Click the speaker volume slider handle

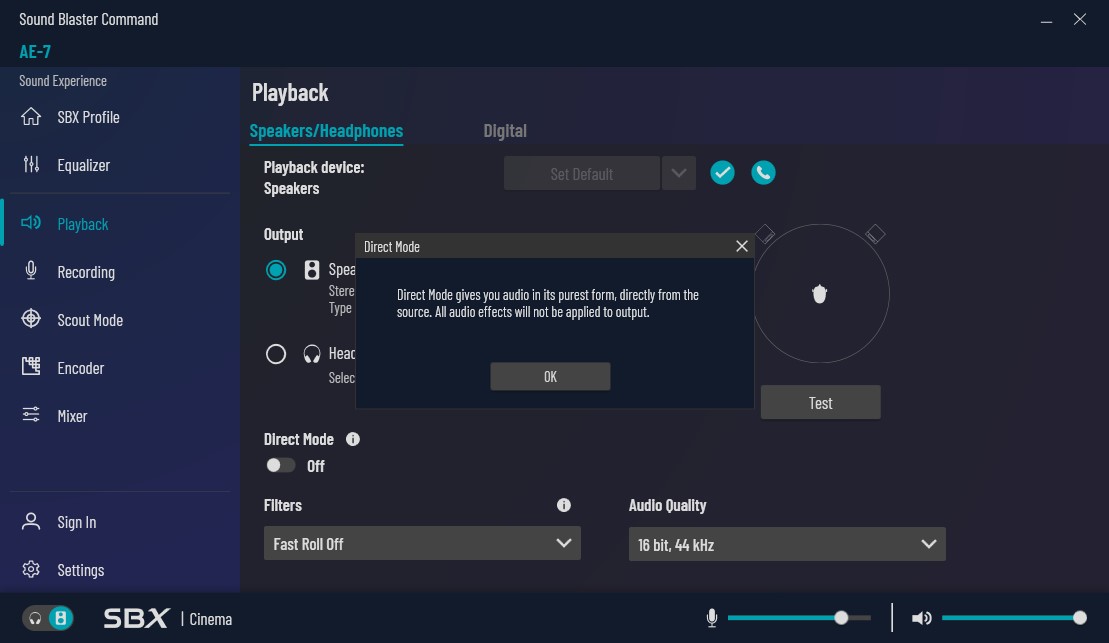pyautogui.click(x=1079, y=618)
